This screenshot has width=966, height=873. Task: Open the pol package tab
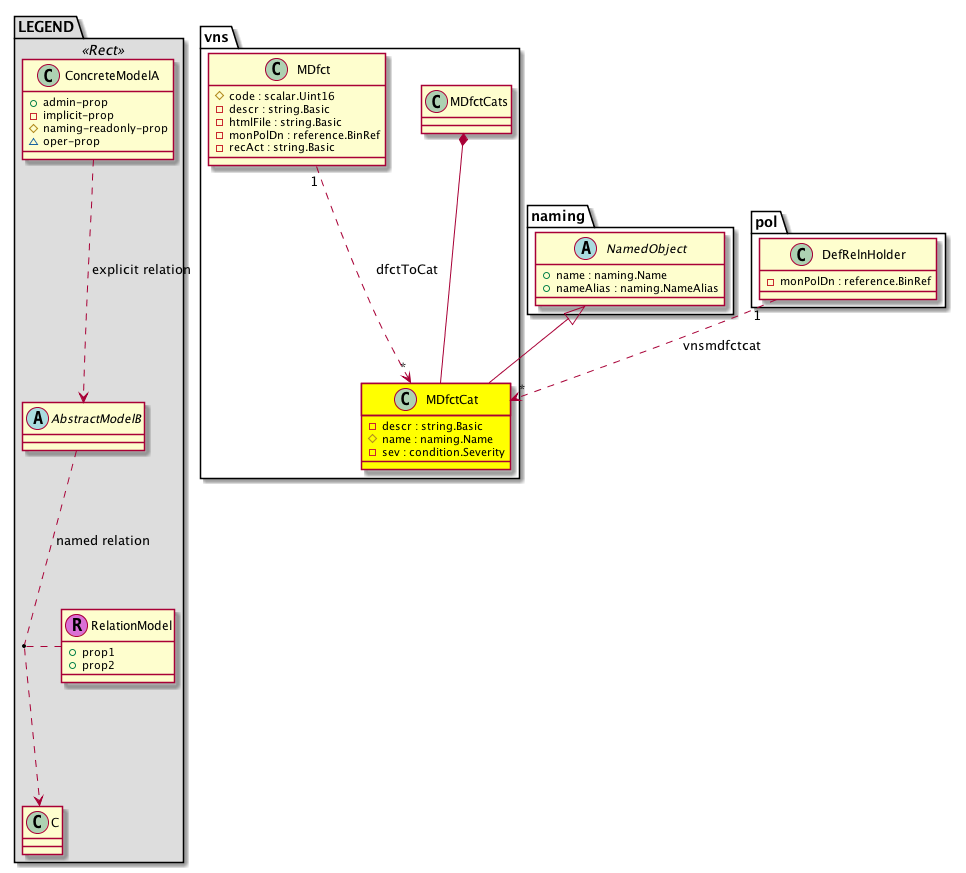click(x=766, y=218)
